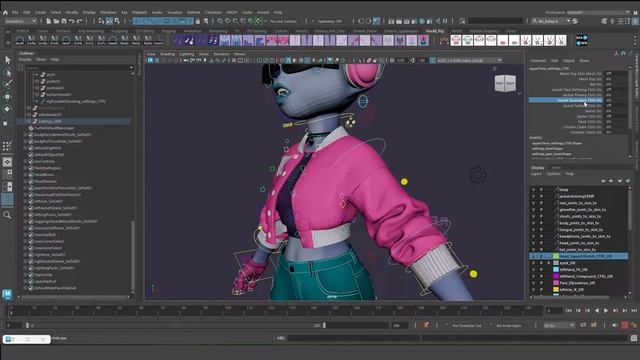Toggle P playback for lefthand_FK_DR layer
Screen dimensions: 640x360
541,269
